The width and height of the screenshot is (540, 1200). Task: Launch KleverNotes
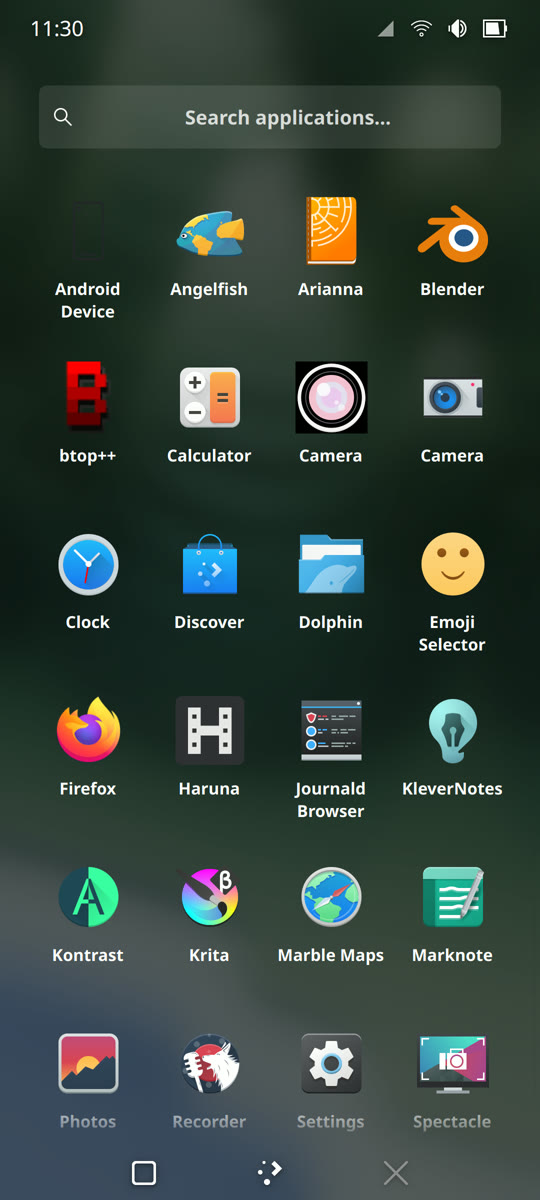coord(452,747)
